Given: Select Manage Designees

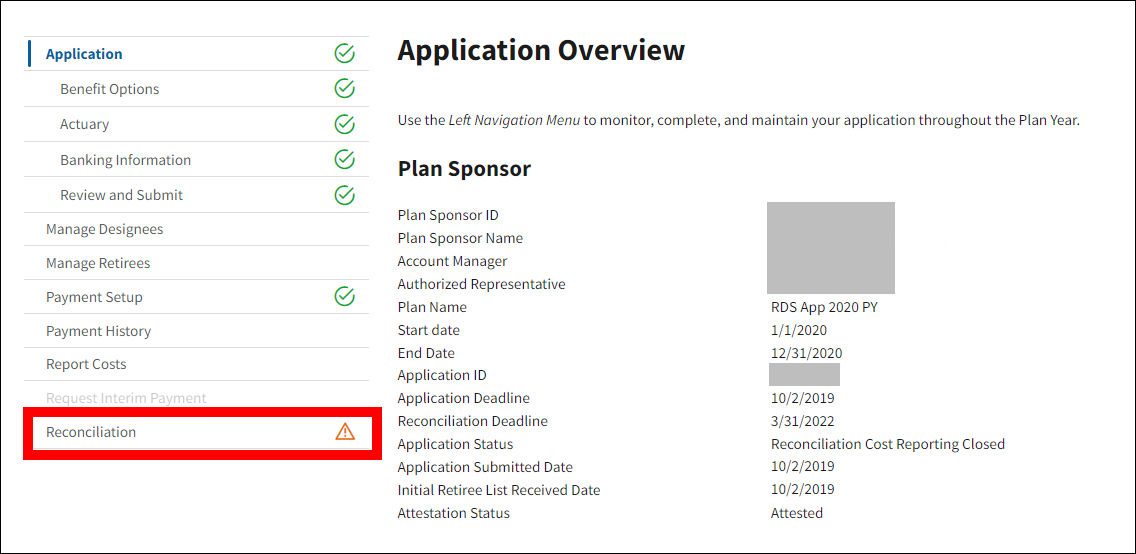Looking at the screenshot, I should pos(104,229).
